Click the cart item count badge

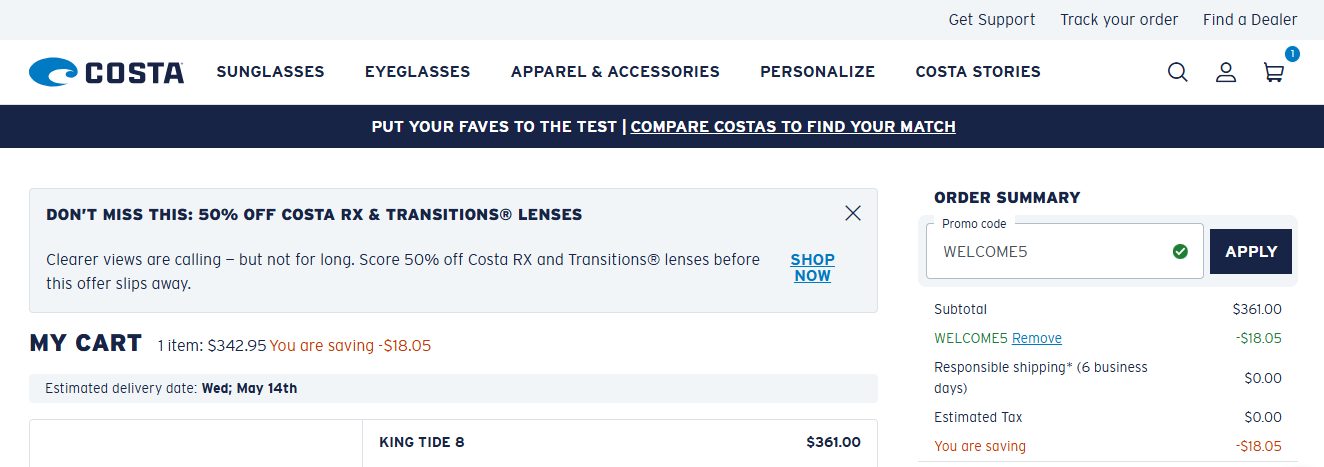click(x=1292, y=54)
